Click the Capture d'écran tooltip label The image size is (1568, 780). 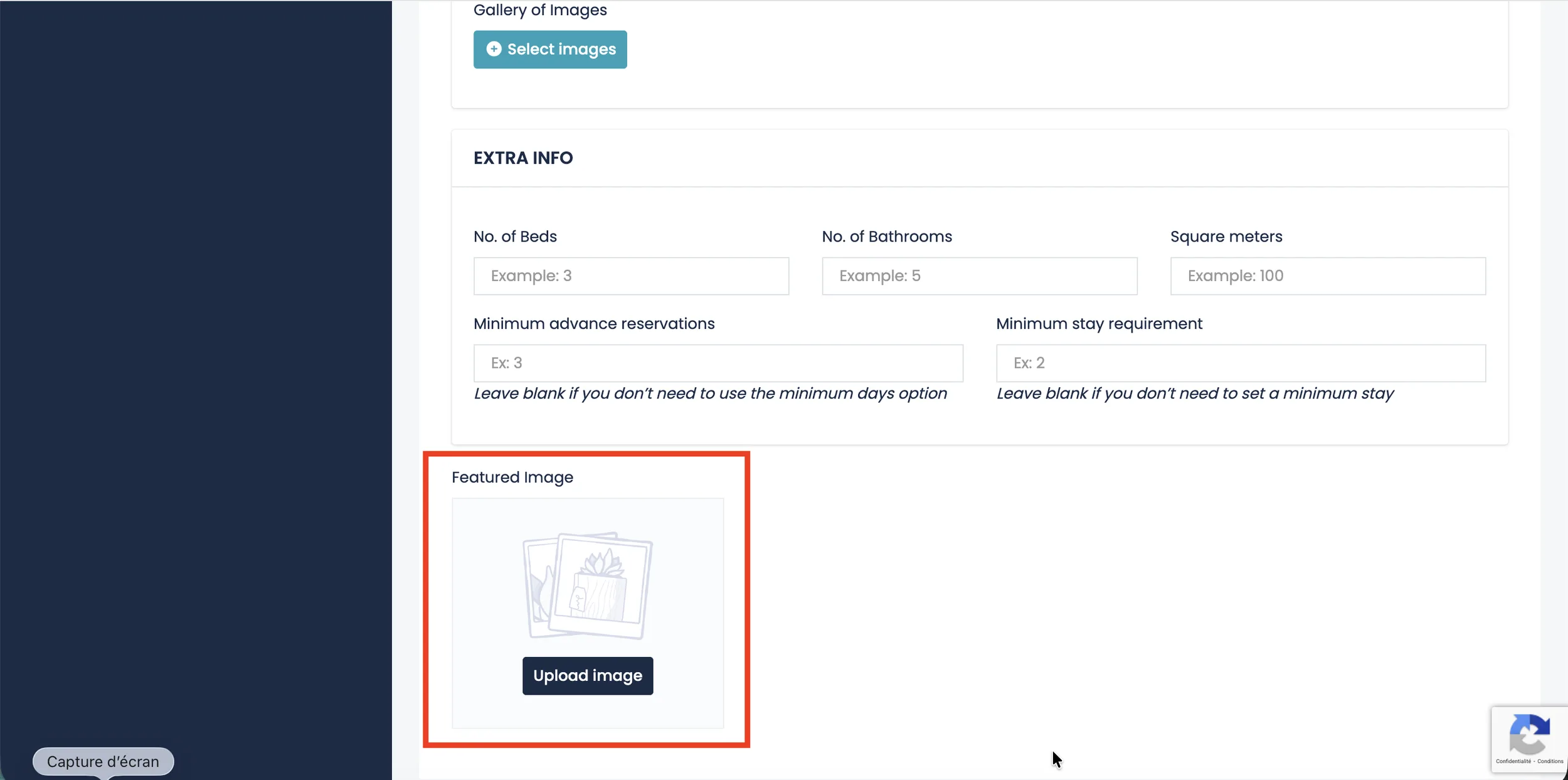[103, 761]
